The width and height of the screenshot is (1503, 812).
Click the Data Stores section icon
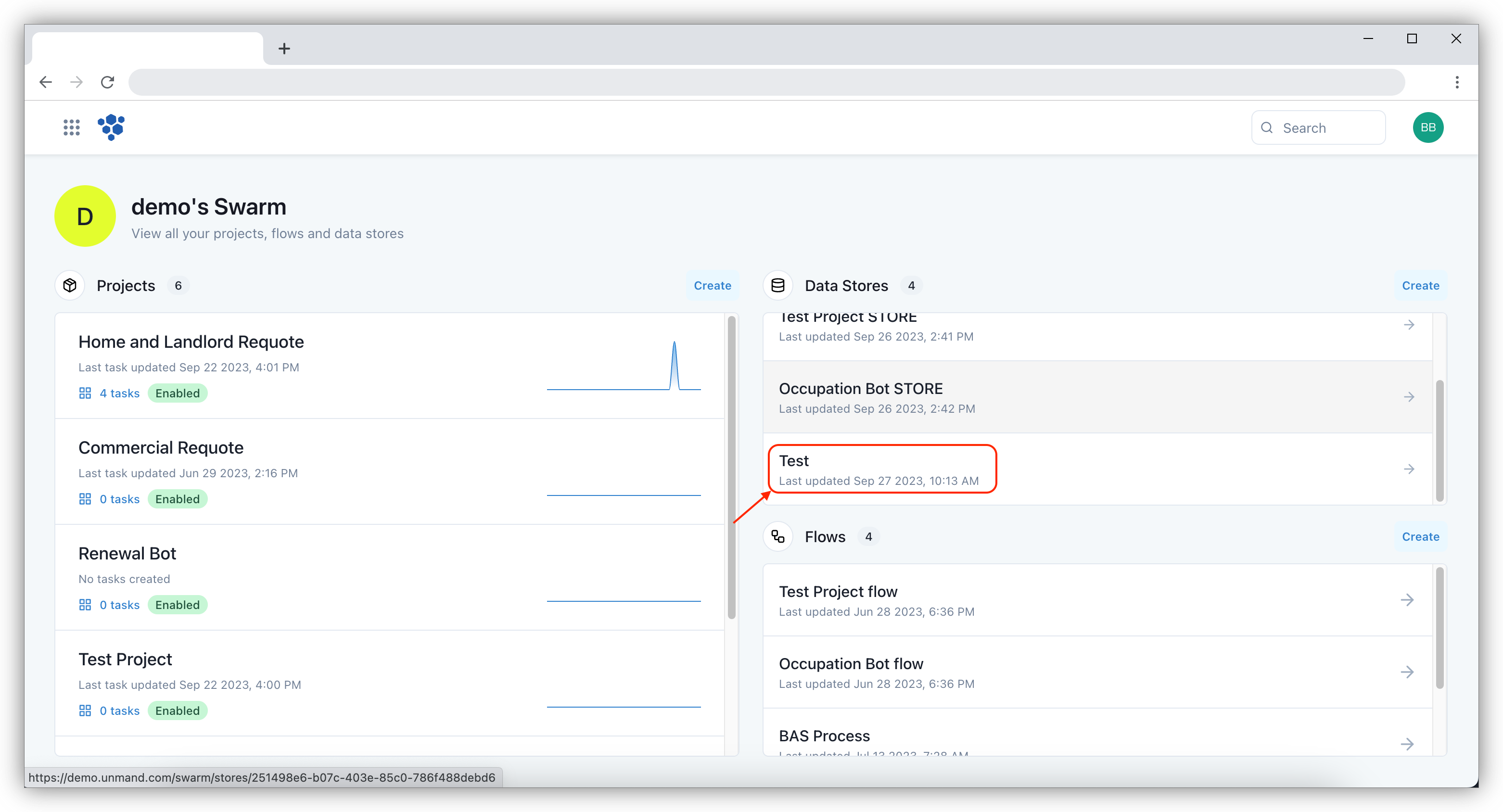pos(779,285)
